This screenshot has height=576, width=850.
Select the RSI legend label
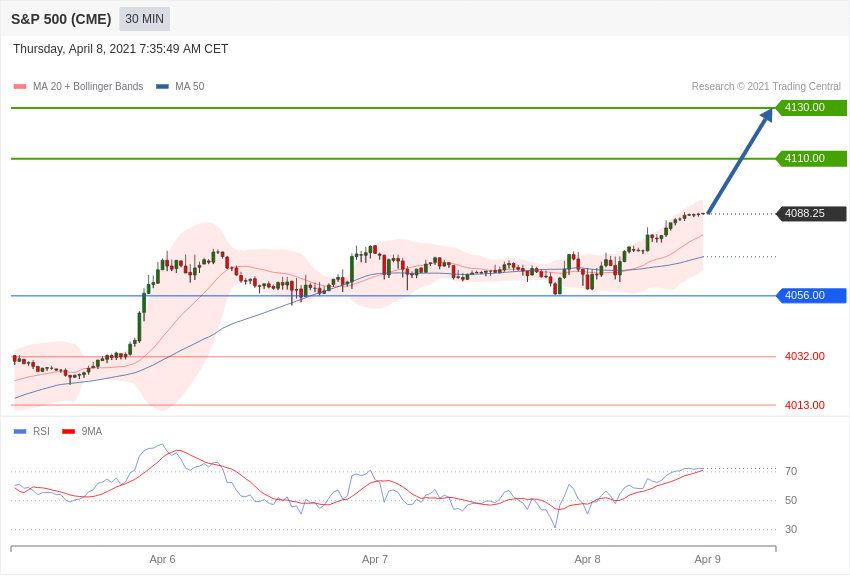[x=41, y=431]
